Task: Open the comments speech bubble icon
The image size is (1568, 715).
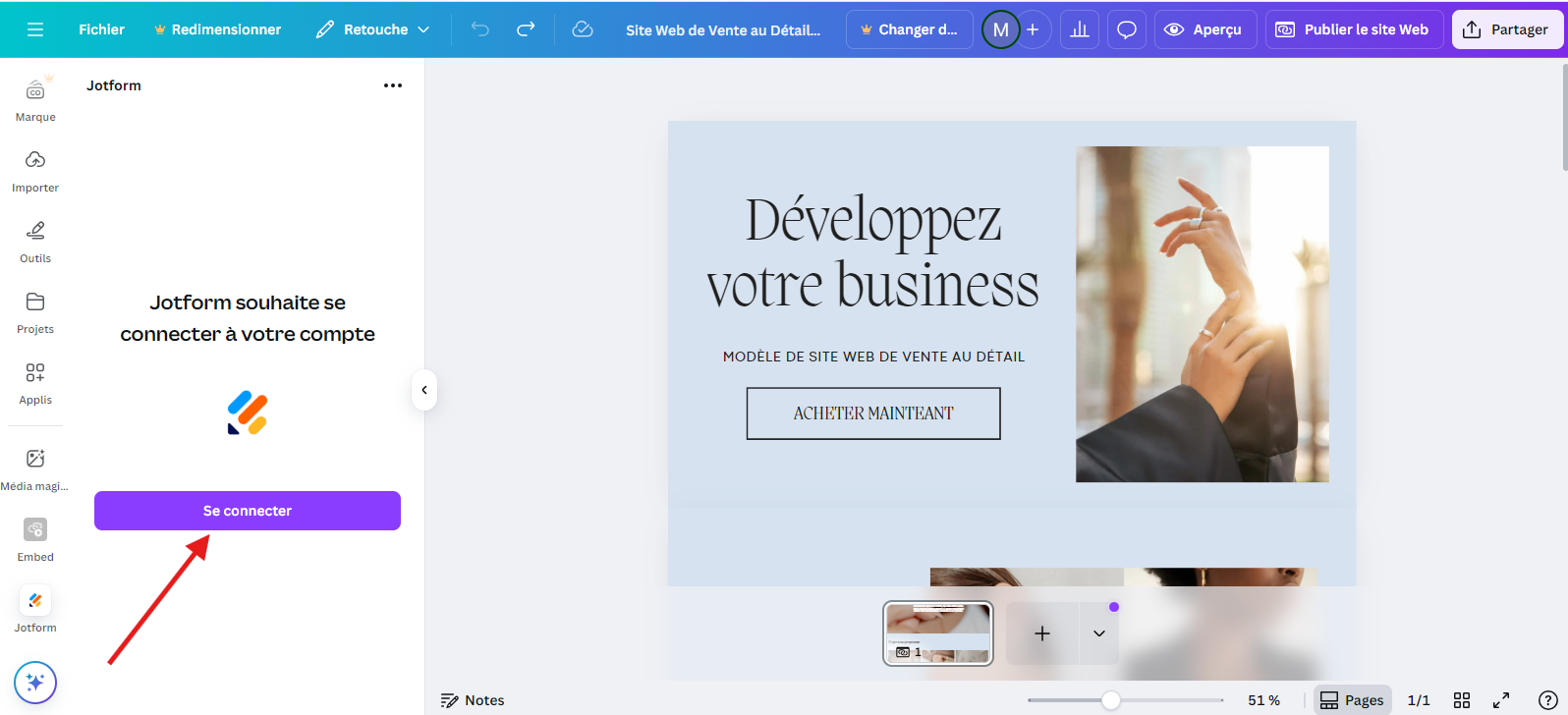Action: [1127, 29]
